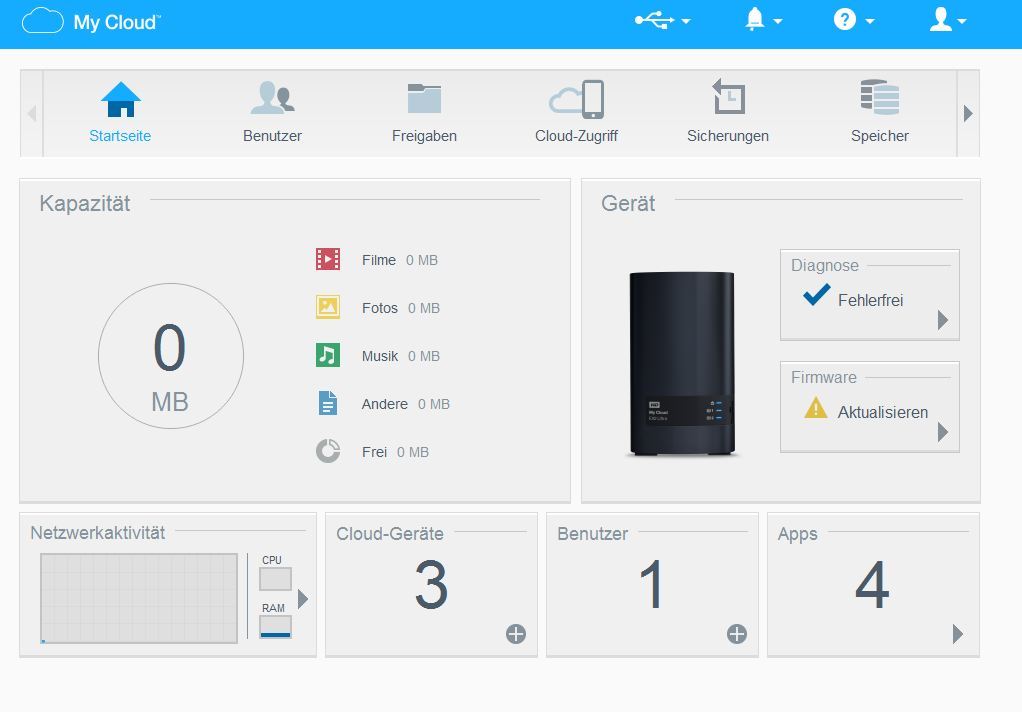Open the USB devices dropdown
The image size is (1022, 712).
(x=662, y=20)
